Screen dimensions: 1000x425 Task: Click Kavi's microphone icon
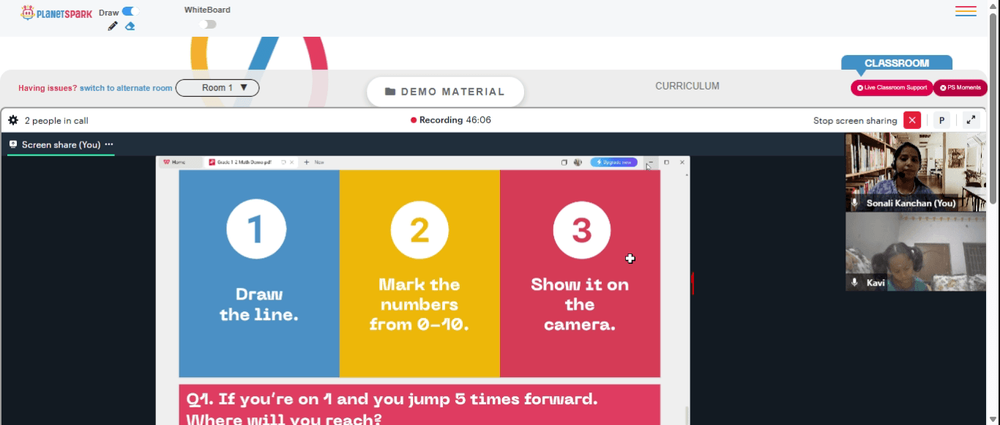coord(855,282)
